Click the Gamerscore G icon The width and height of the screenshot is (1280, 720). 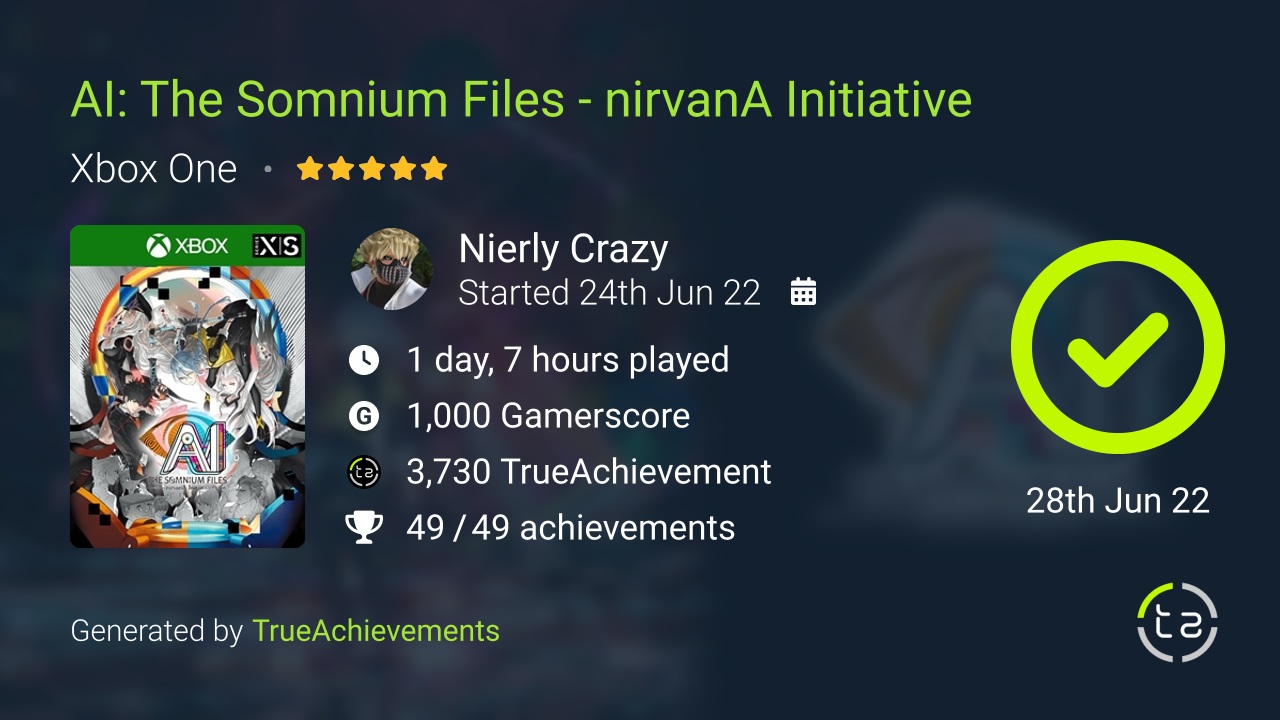point(364,416)
